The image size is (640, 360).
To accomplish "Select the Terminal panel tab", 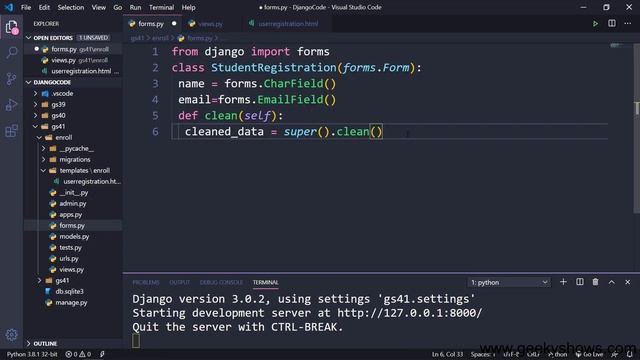I will click(265, 282).
